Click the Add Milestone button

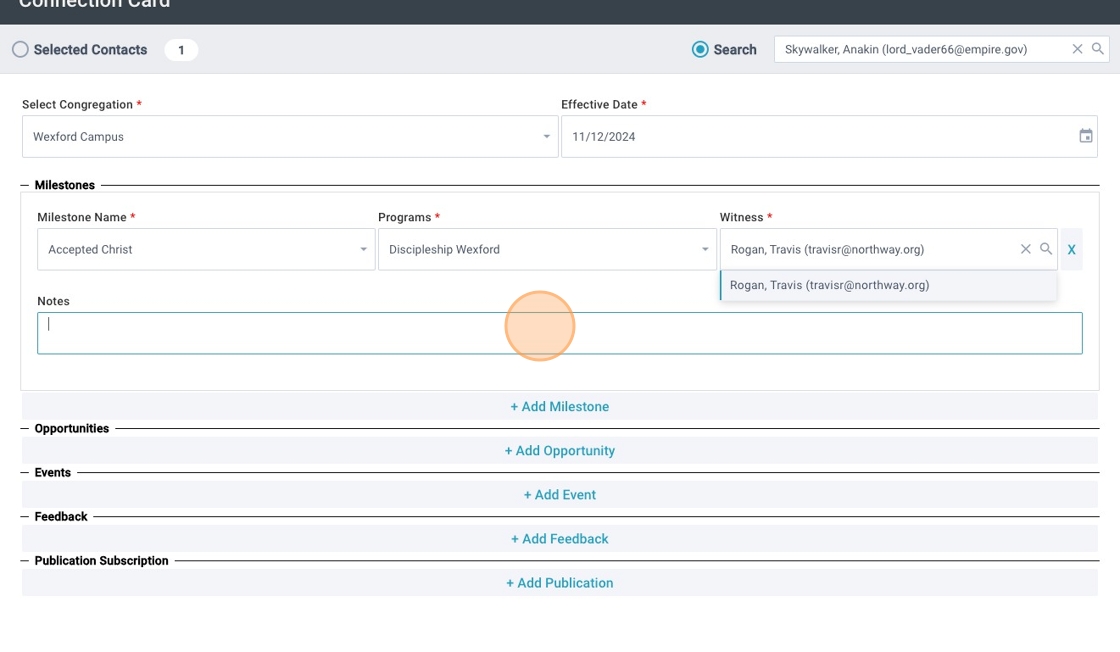559,406
